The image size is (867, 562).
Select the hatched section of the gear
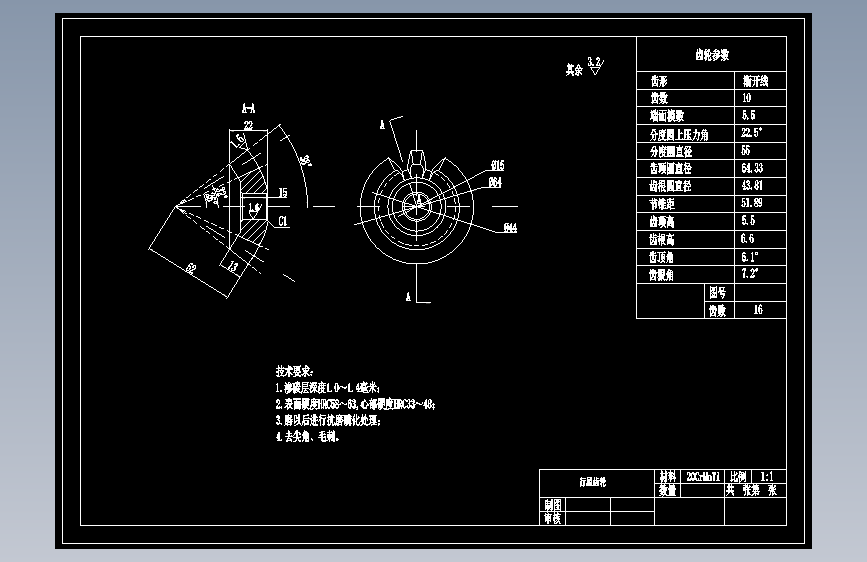coord(254,181)
